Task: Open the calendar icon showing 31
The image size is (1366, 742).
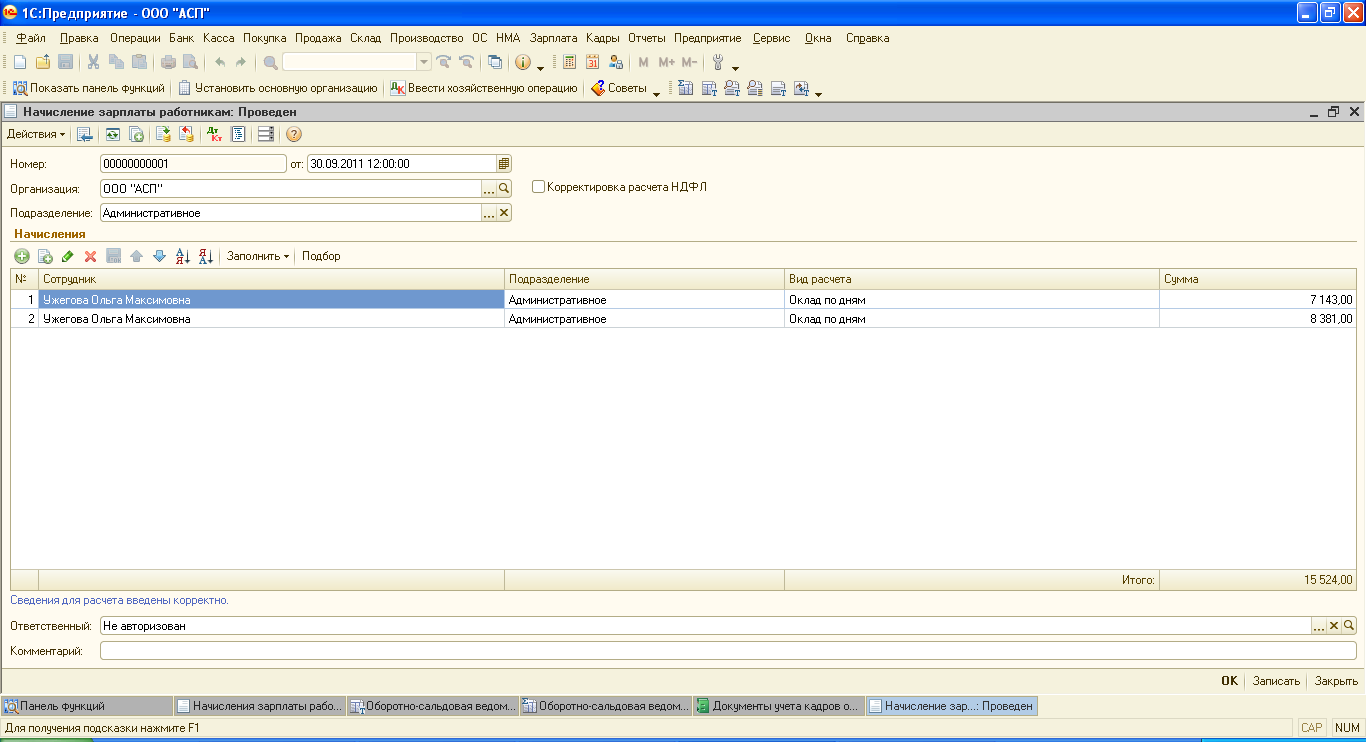Action: point(592,62)
